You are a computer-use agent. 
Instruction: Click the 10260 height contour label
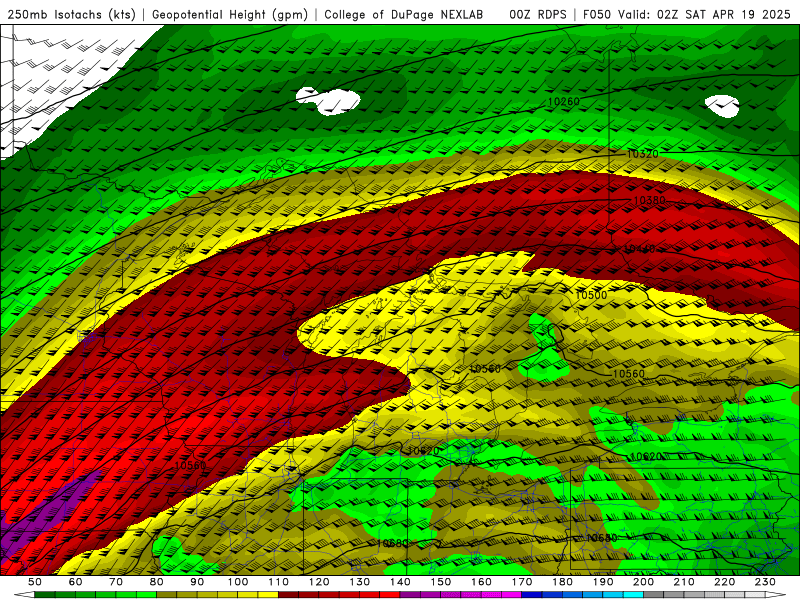coord(564,102)
